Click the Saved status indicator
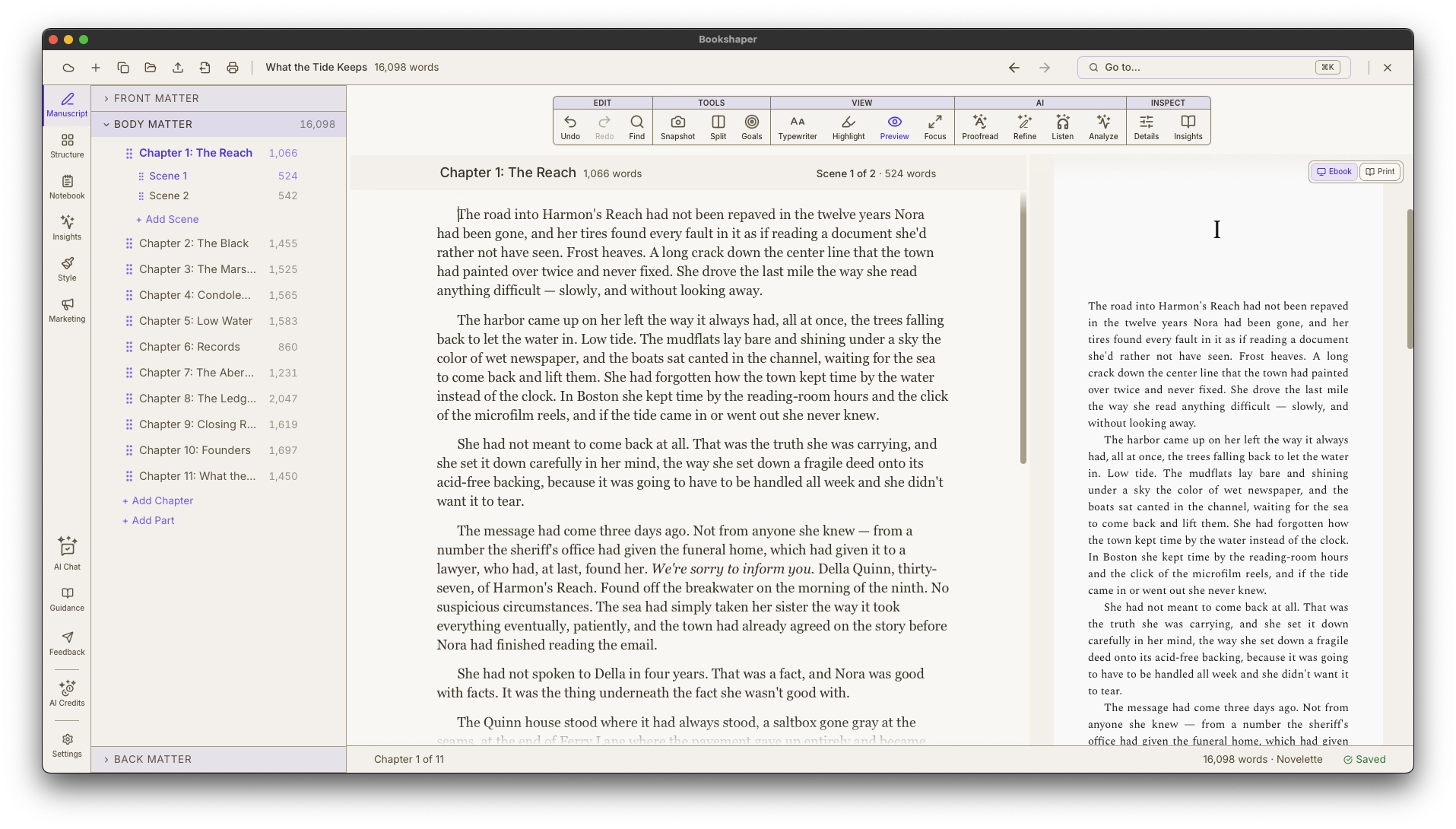The image size is (1456, 829). [x=1364, y=759]
